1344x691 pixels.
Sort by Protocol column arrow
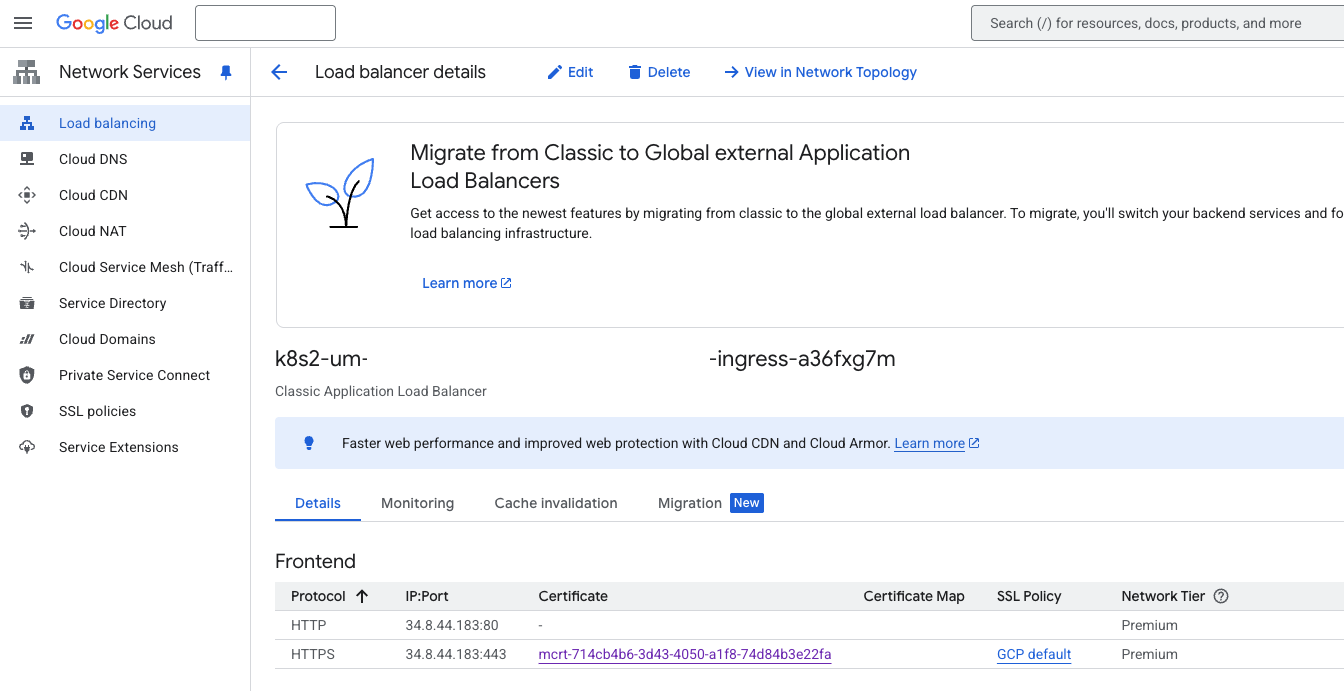[x=362, y=596]
